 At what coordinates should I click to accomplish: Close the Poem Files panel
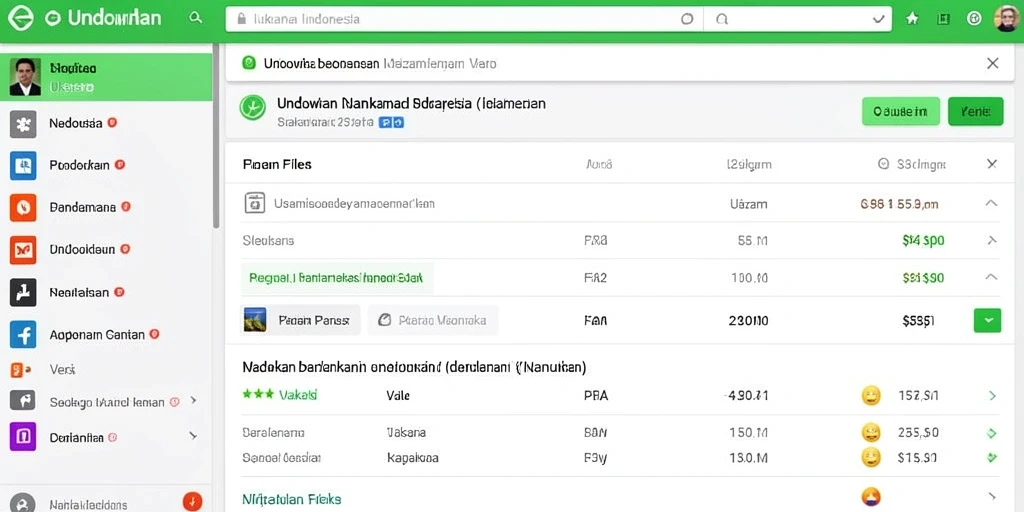[991, 164]
